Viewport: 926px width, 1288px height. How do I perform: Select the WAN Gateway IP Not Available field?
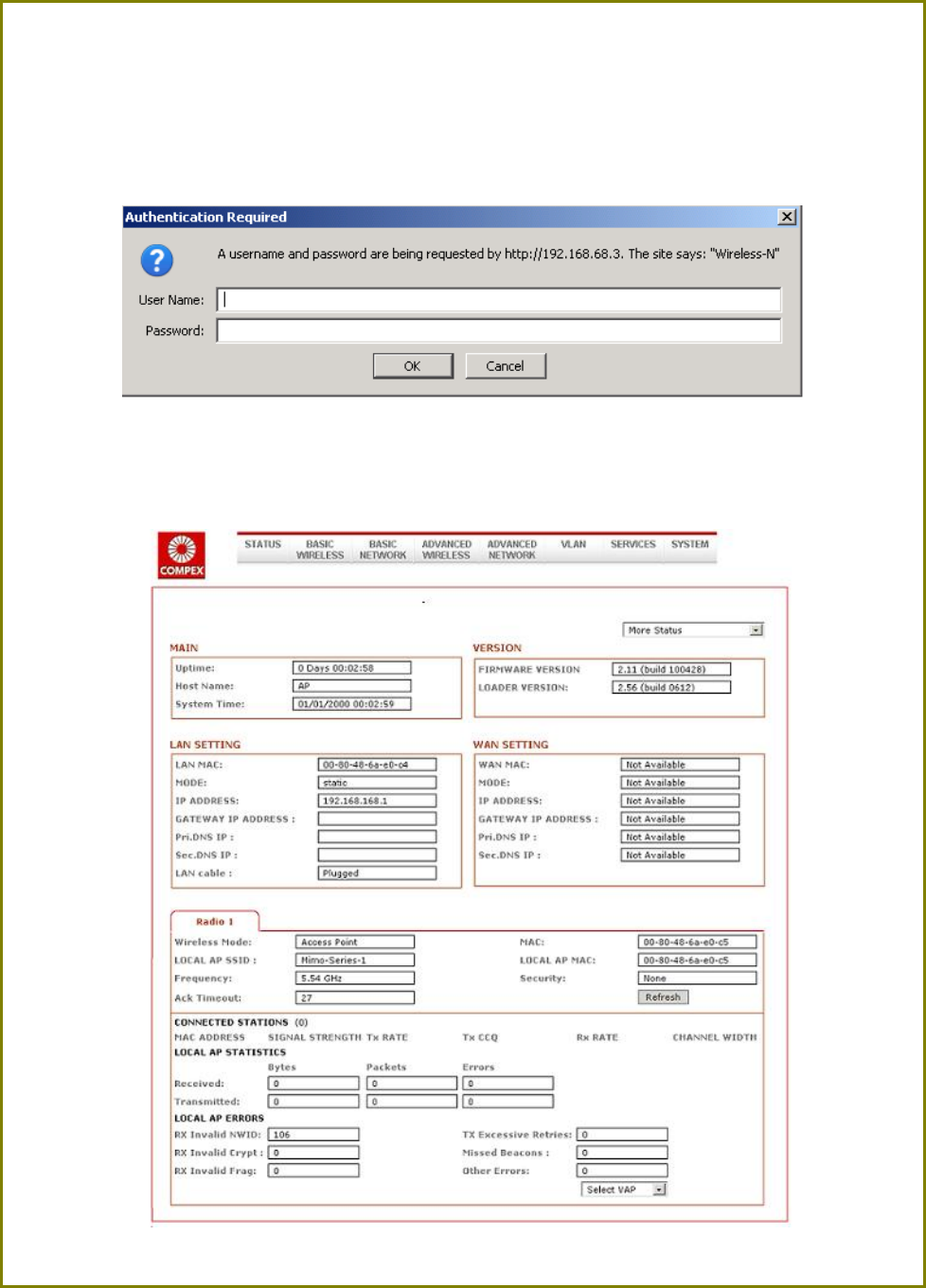(x=680, y=819)
